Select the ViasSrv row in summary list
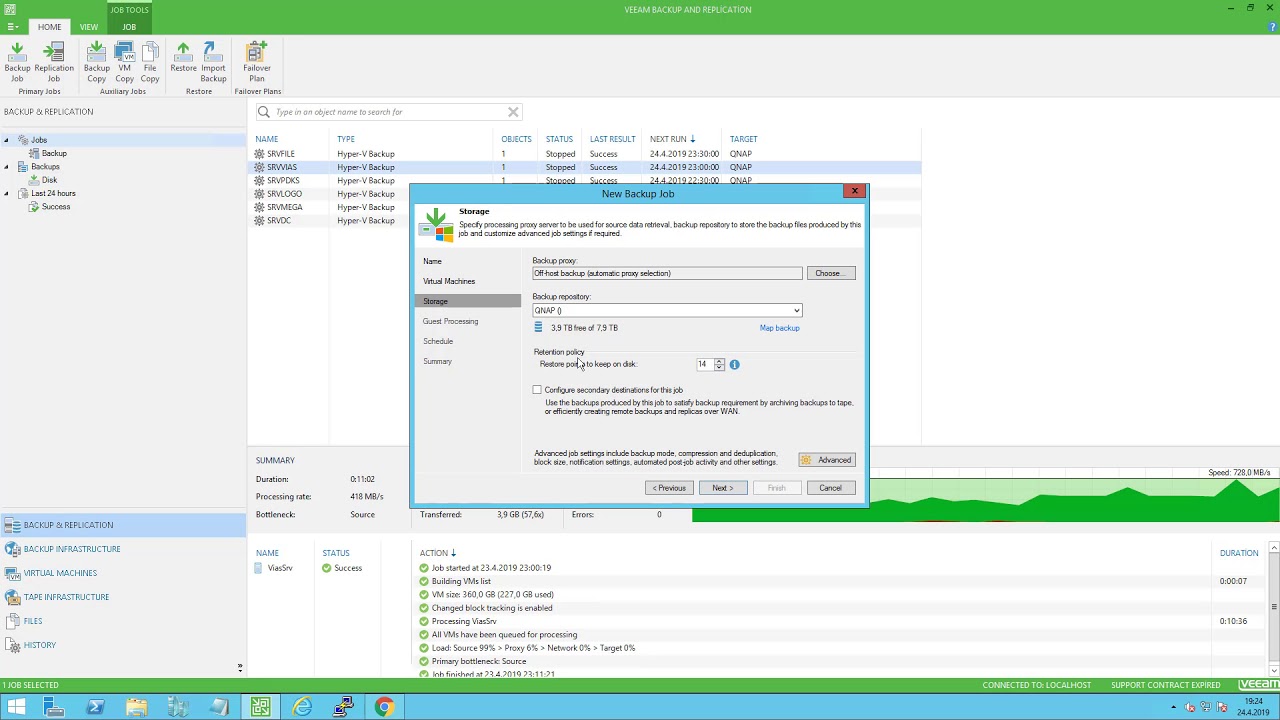 point(279,568)
